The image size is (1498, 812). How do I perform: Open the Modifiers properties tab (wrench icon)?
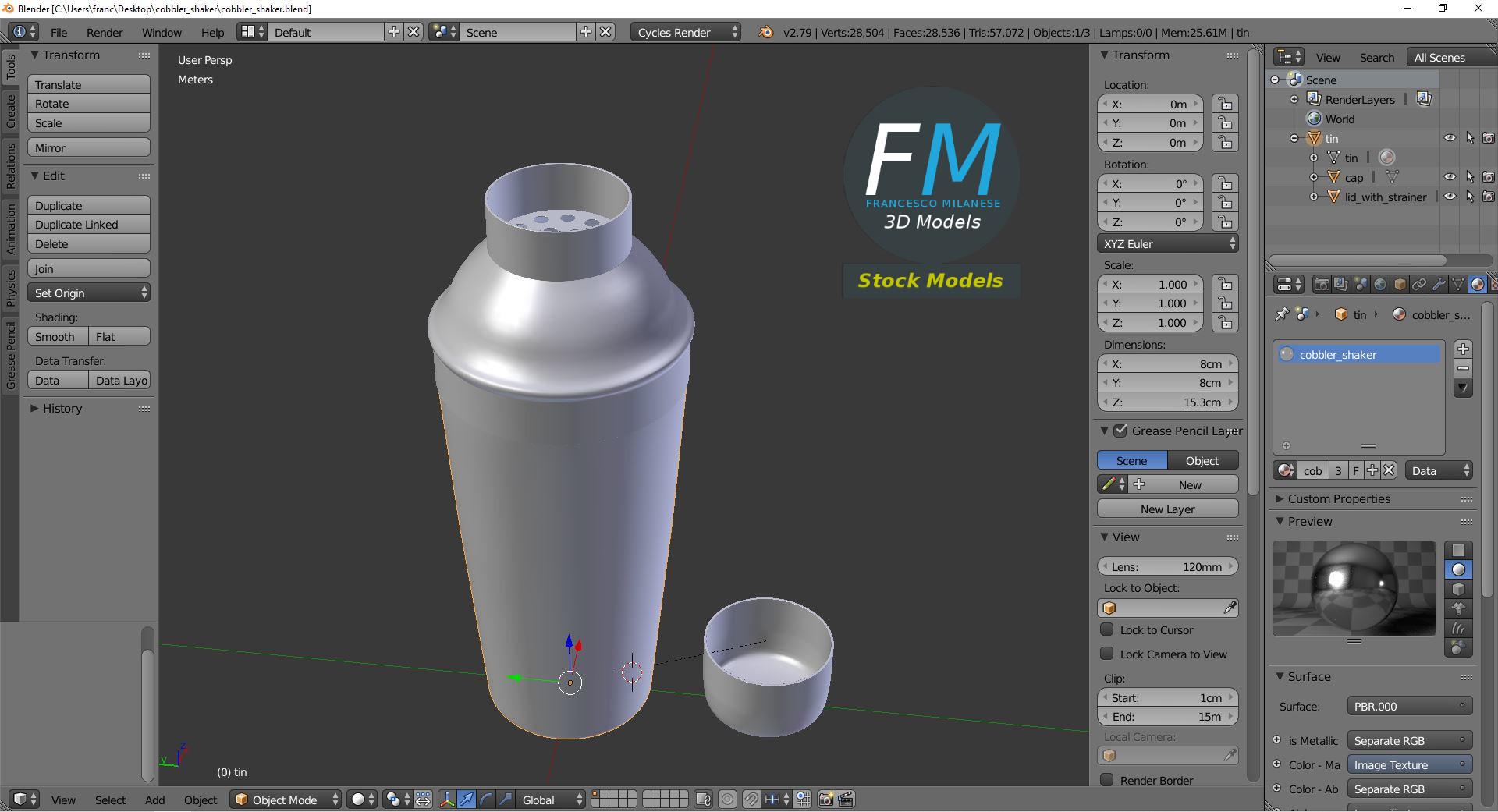point(1439,285)
